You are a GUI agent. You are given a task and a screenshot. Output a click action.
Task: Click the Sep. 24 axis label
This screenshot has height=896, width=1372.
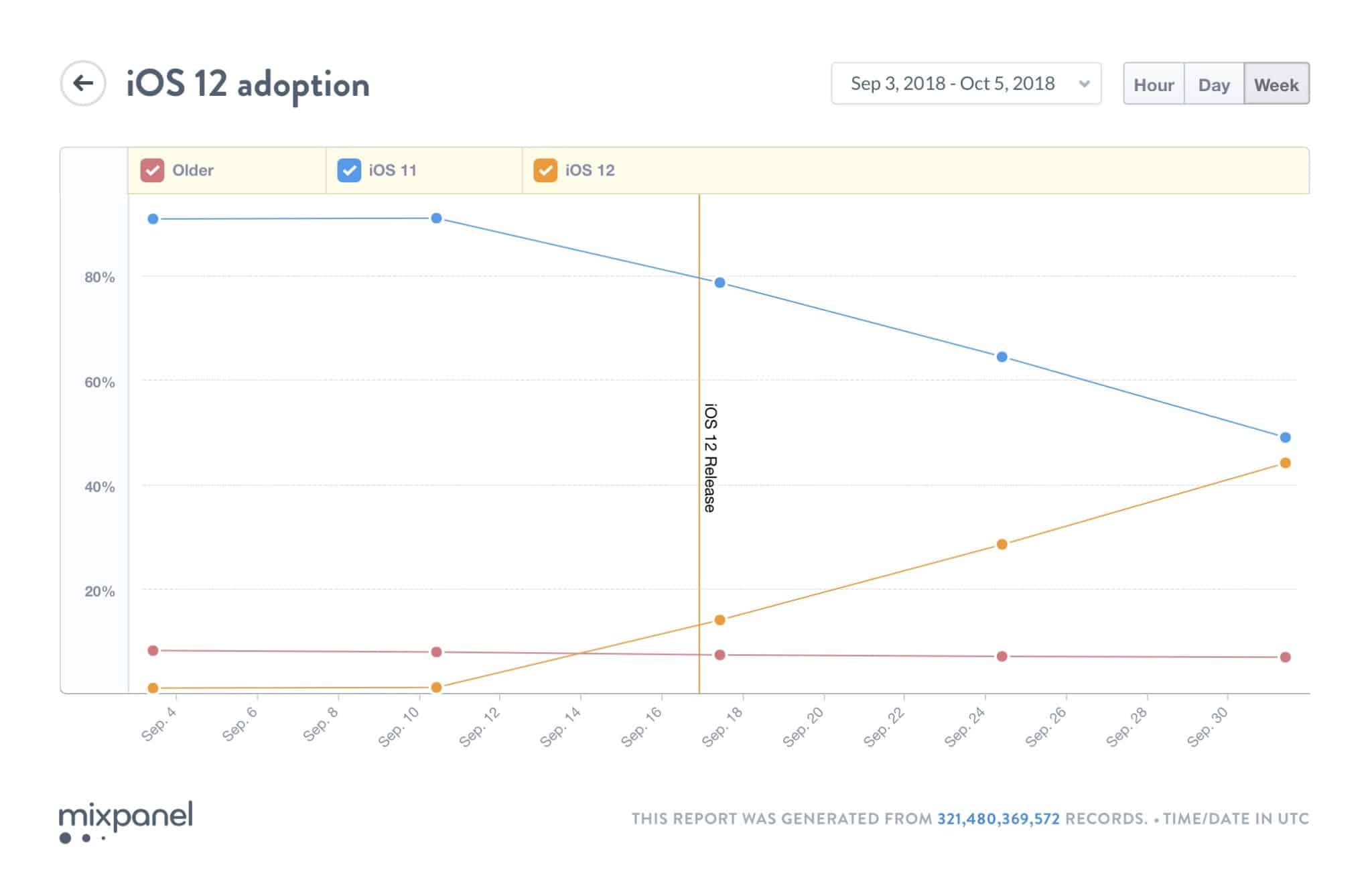[965, 726]
